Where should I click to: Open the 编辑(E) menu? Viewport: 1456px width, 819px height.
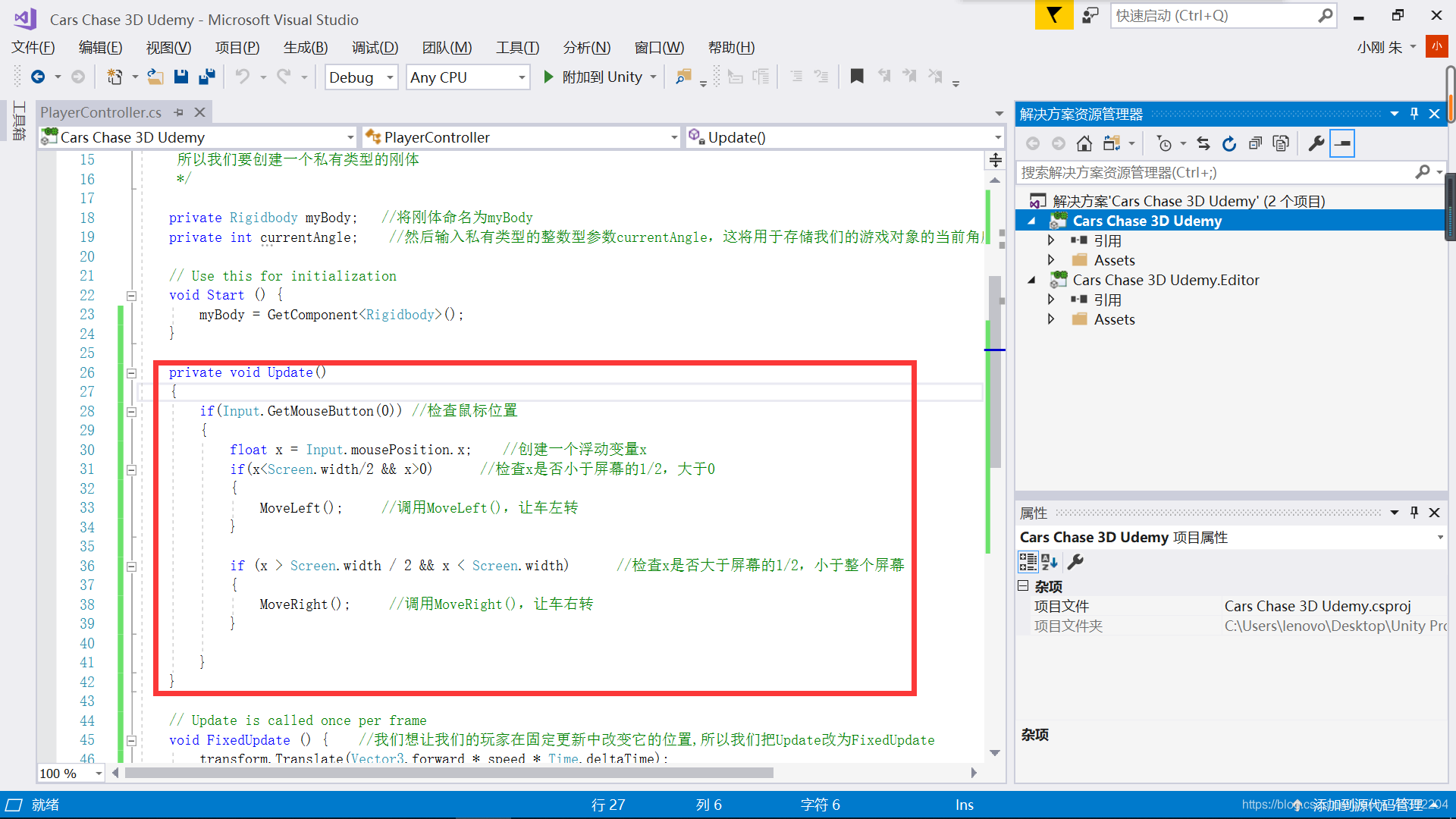pos(101,48)
